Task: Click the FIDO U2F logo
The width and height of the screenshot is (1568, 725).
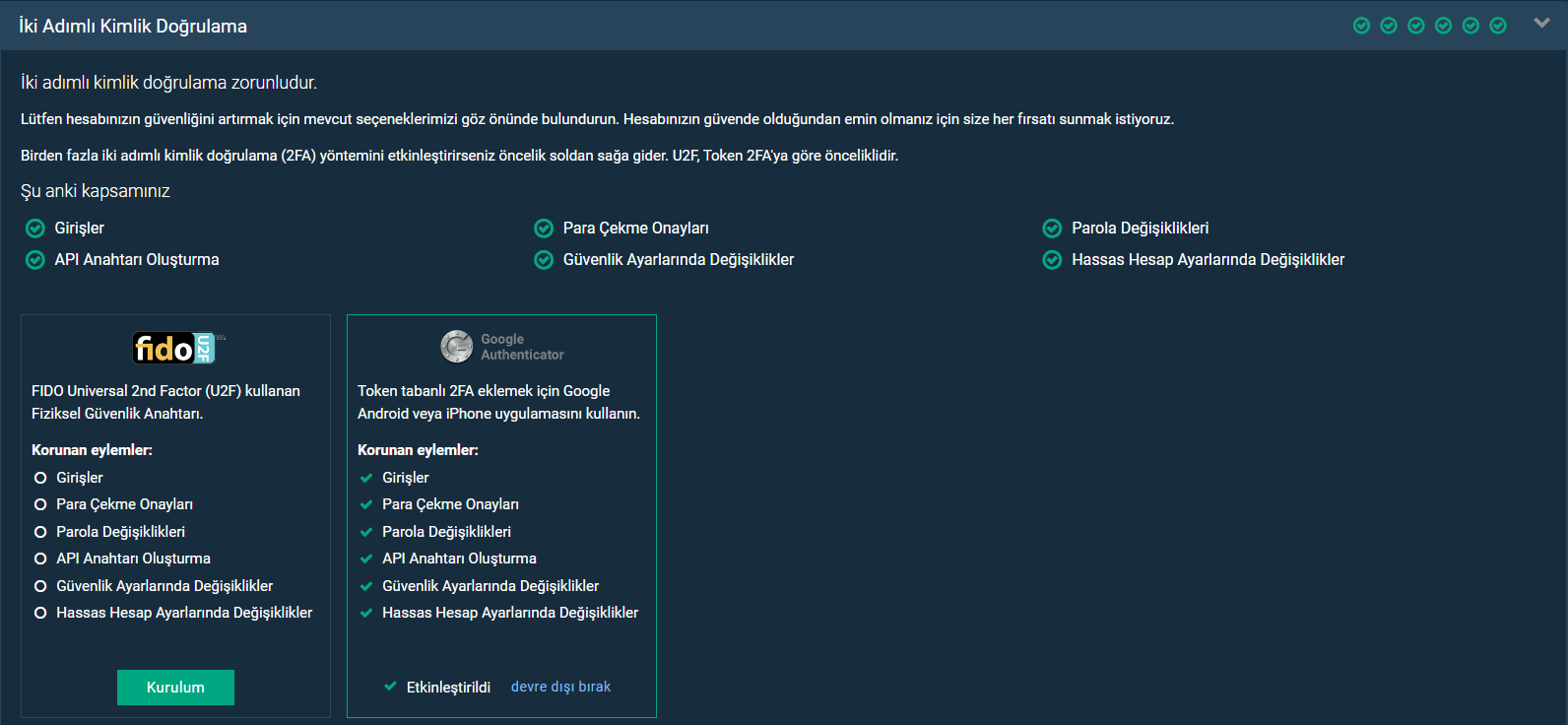Action: [179, 348]
